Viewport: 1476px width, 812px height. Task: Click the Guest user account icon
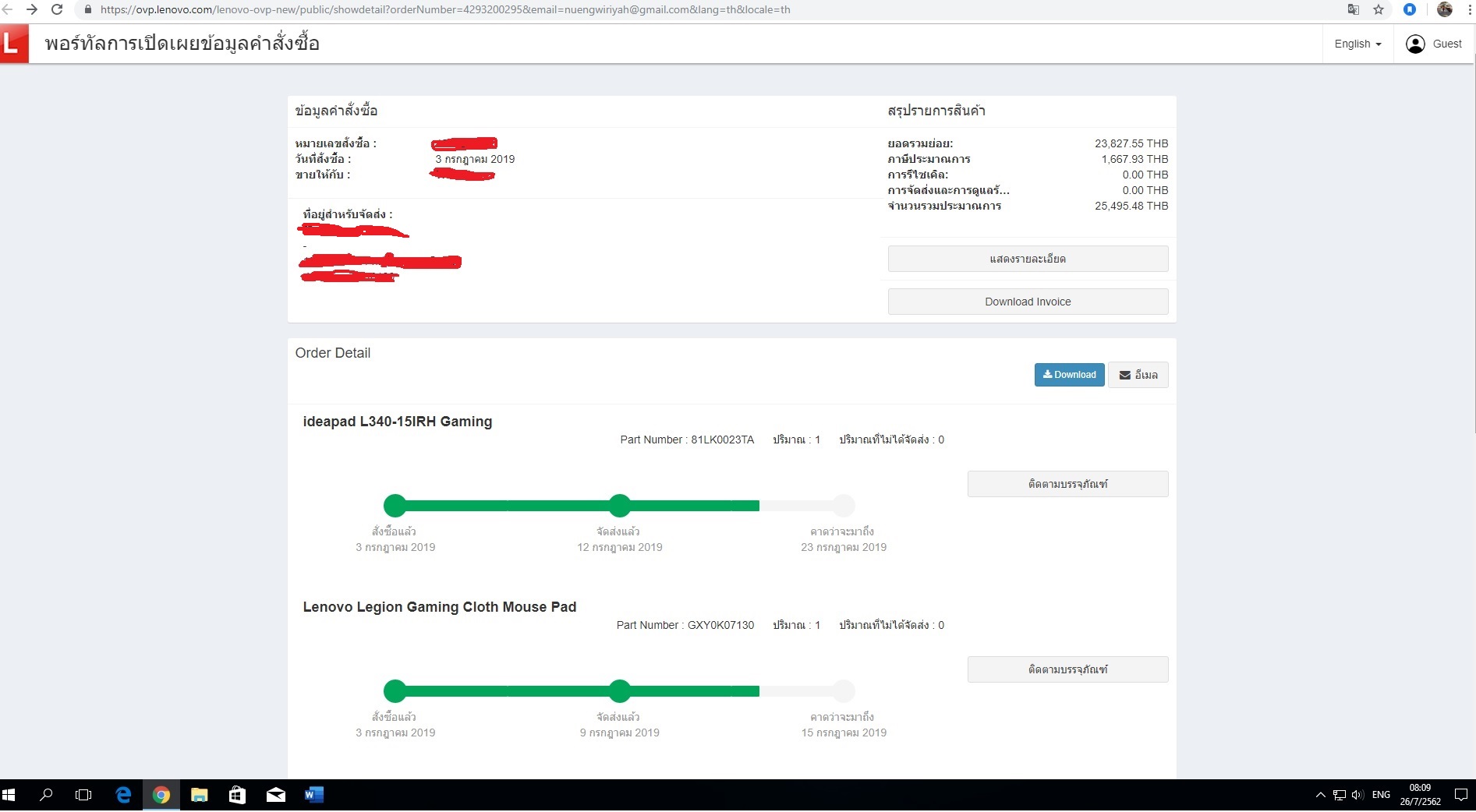1415,44
